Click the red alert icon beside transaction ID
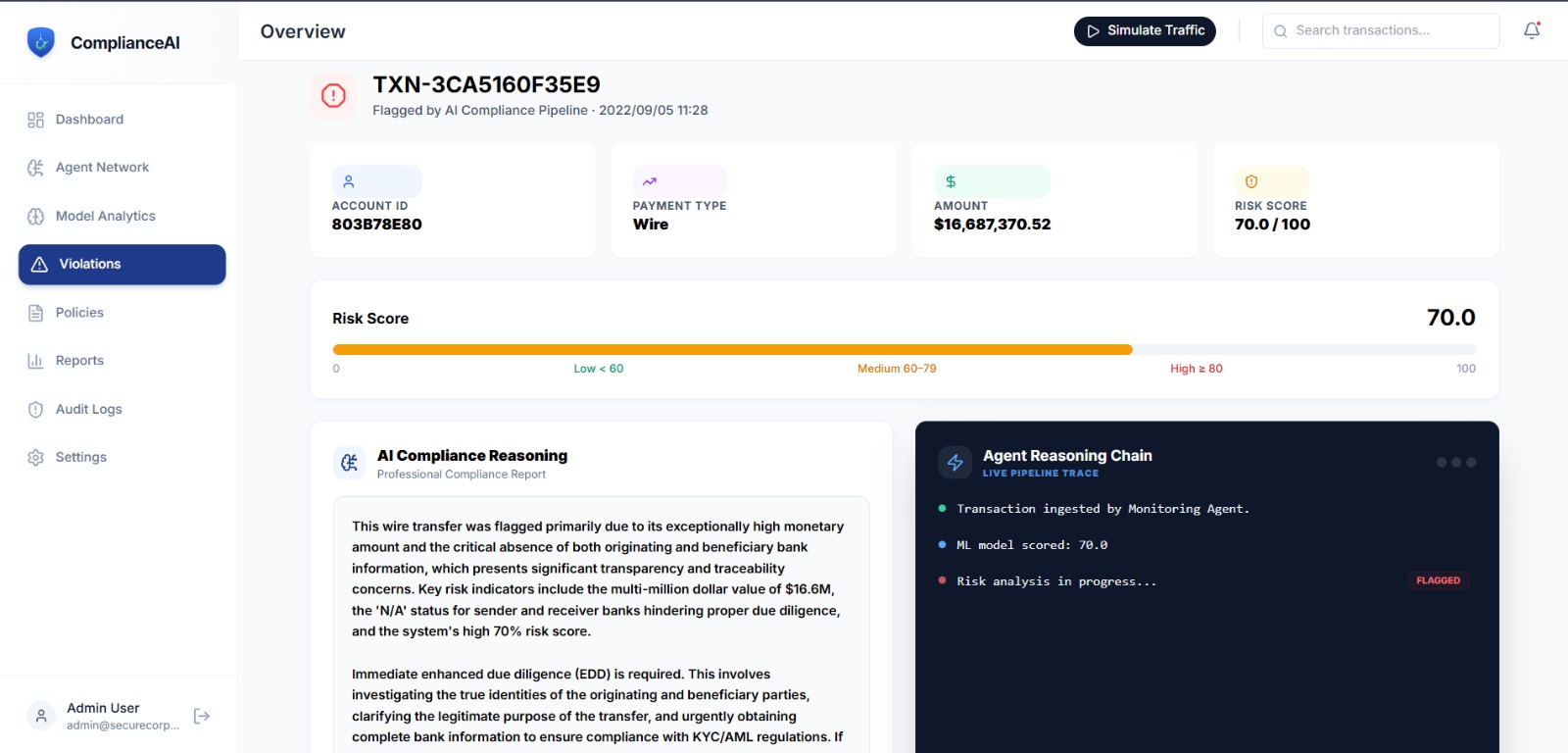This screenshot has width=1568, height=753. coord(333,95)
